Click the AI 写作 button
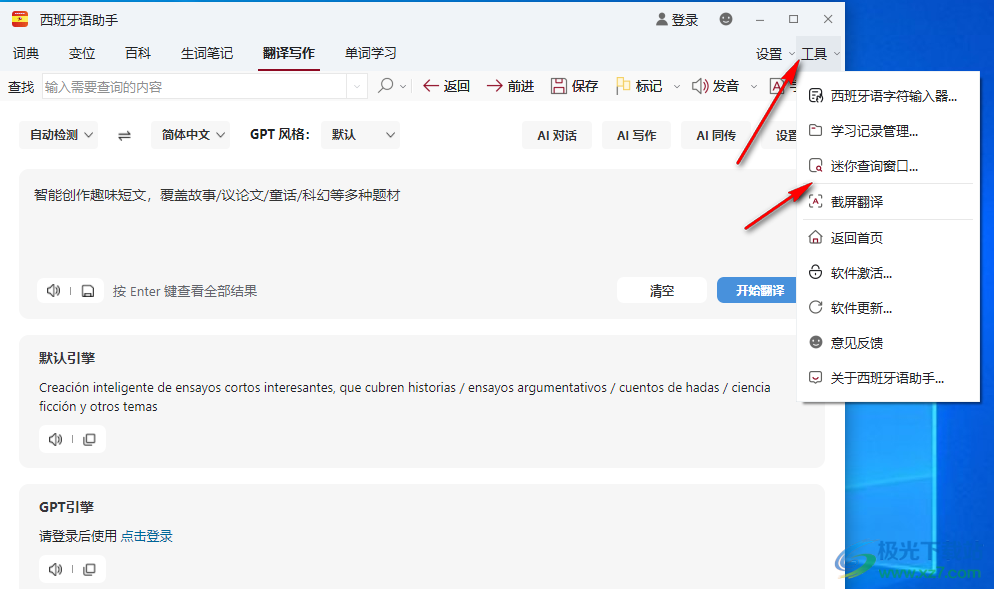The width and height of the screenshot is (994, 589). coord(636,135)
